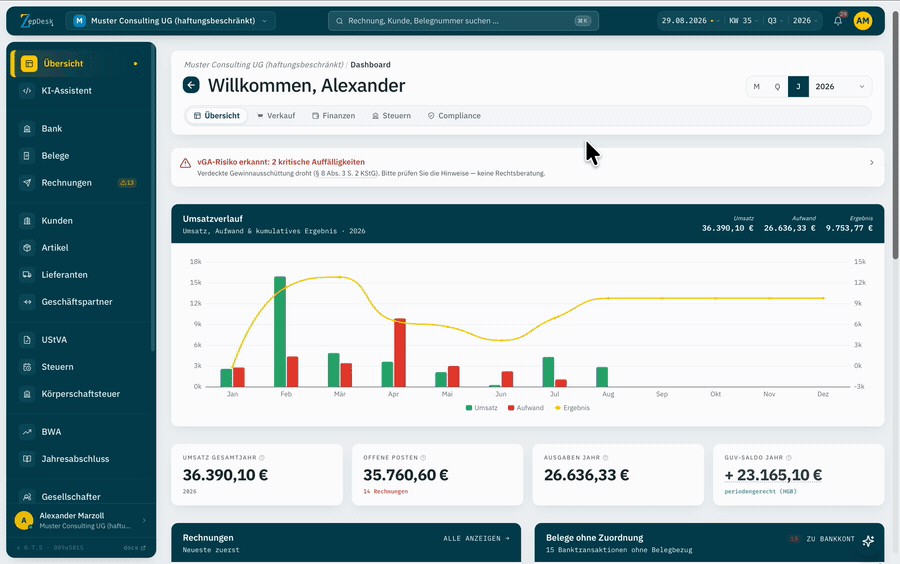Image resolution: width=900 pixels, height=564 pixels.
Task: Open the docs external link
Action: point(134,547)
